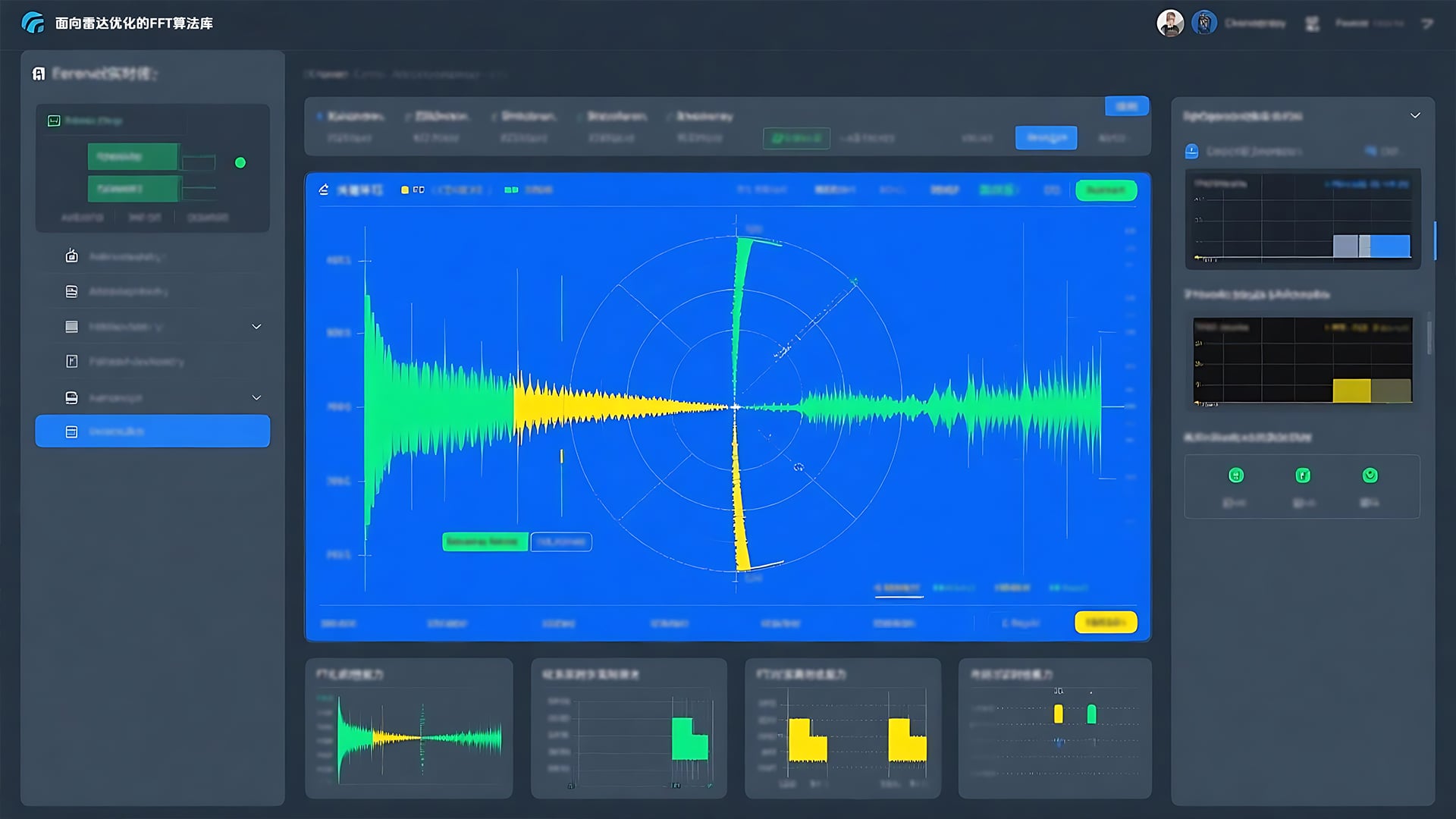This screenshot has width=1456, height=819.
Task: Open the small waveform thumbnail card at bottom left
Action: [x=409, y=728]
